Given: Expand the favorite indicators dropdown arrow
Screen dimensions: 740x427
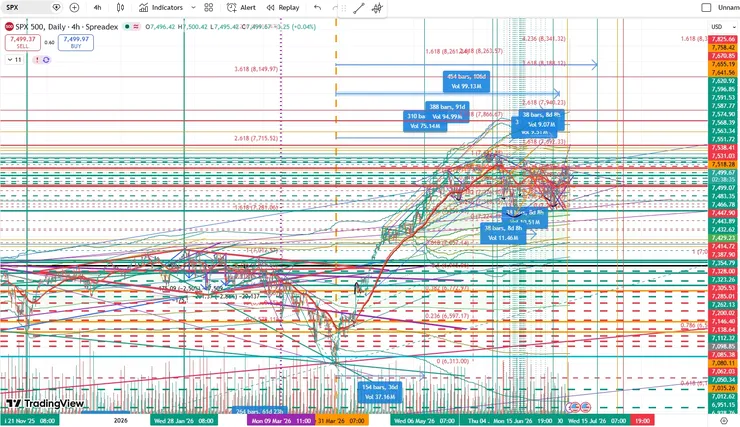Looking at the screenshot, I should (x=193, y=7).
